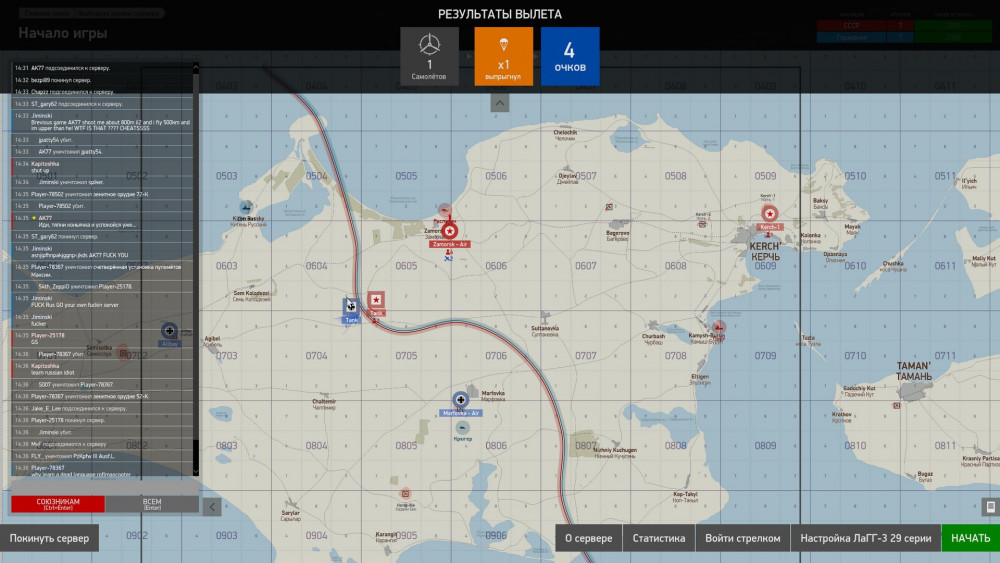The image size is (1000, 563).
Task: Switch chat to СОЮЗНИКАМ channel
Action: 58,504
